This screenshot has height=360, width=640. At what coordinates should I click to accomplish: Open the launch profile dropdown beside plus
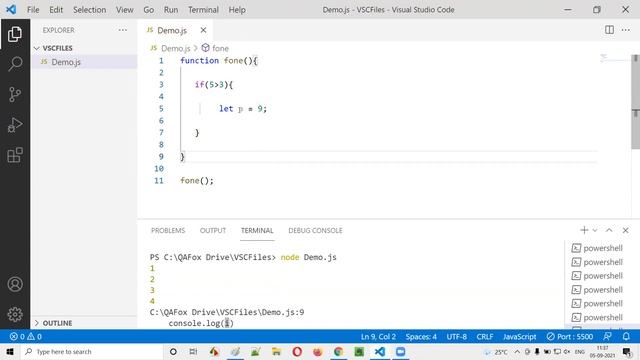click(595, 231)
